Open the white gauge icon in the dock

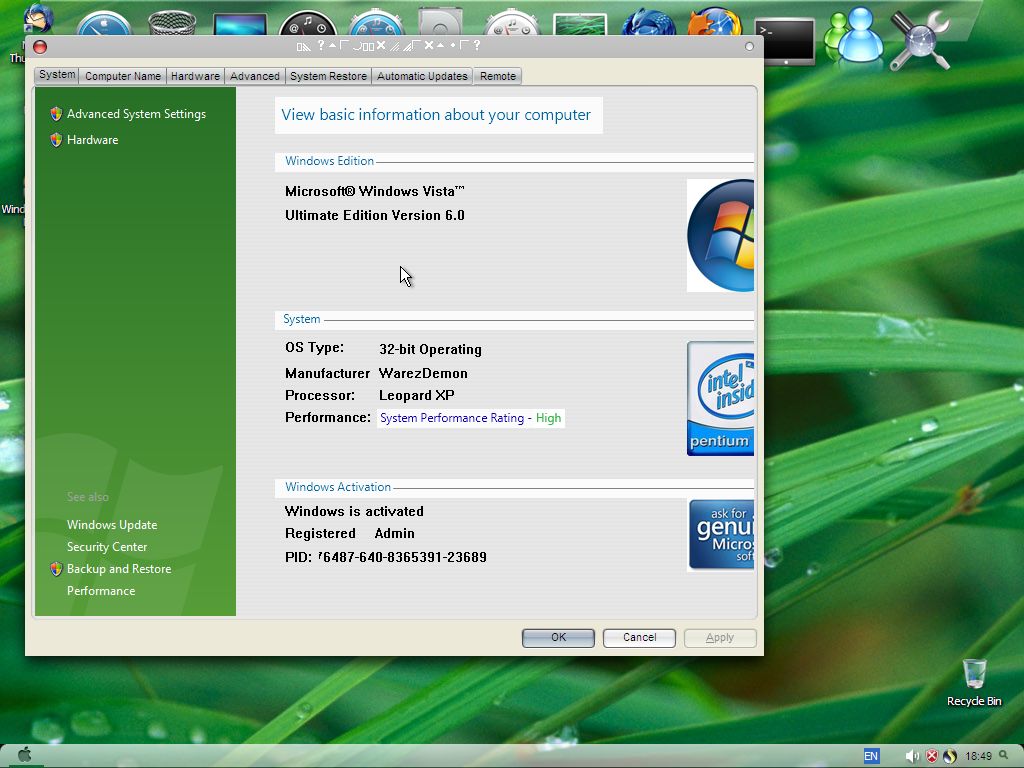click(512, 22)
